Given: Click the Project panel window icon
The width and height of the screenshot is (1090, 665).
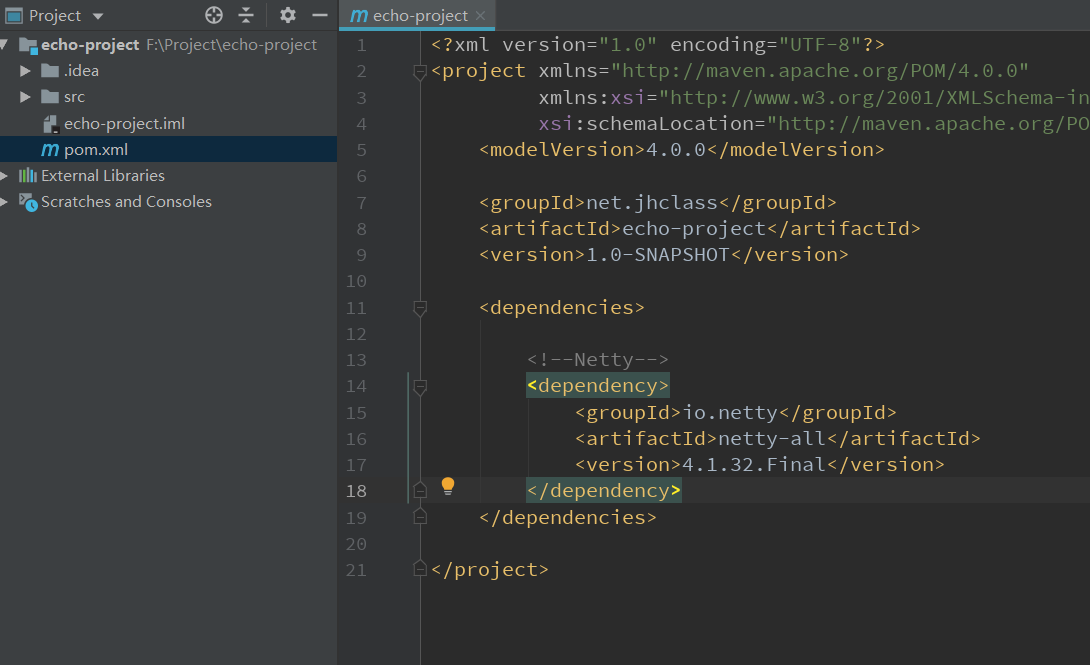Looking at the screenshot, I should coord(14,15).
